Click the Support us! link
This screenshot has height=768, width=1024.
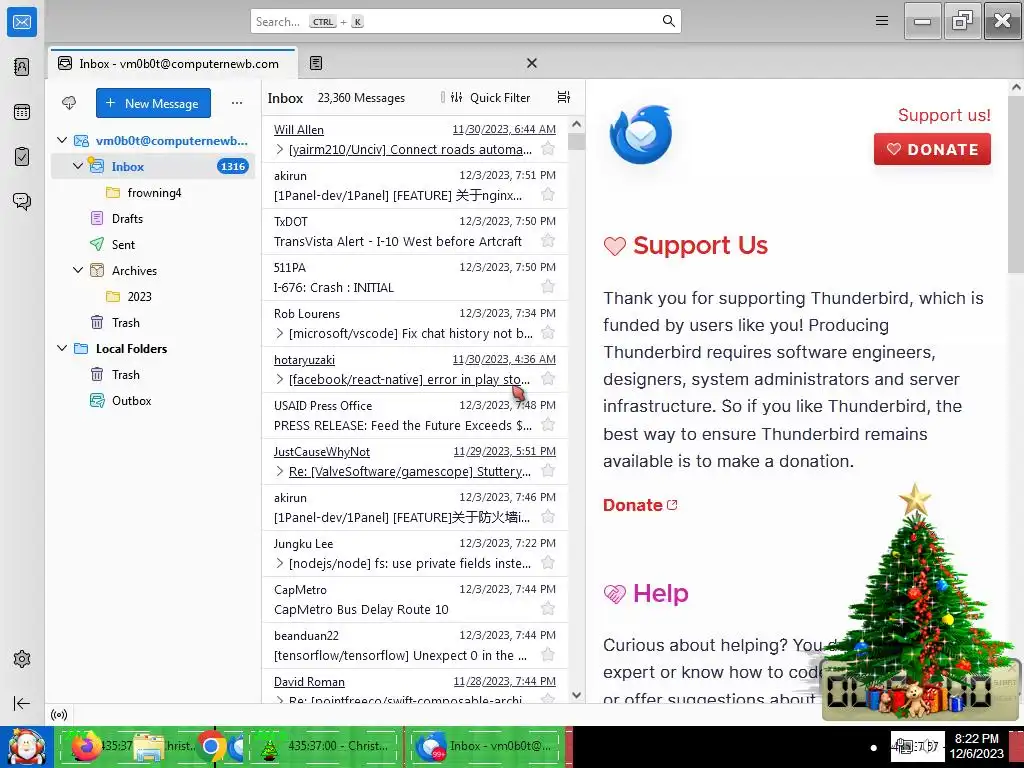[x=944, y=115]
